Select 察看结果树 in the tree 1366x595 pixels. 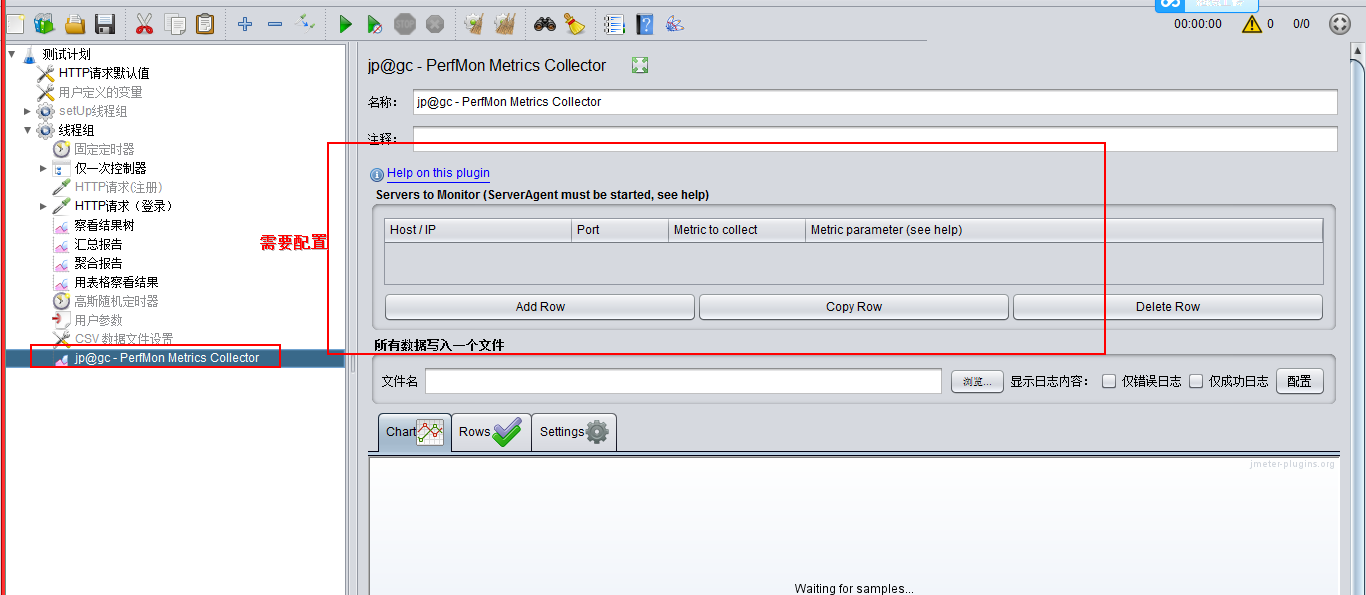(104, 225)
